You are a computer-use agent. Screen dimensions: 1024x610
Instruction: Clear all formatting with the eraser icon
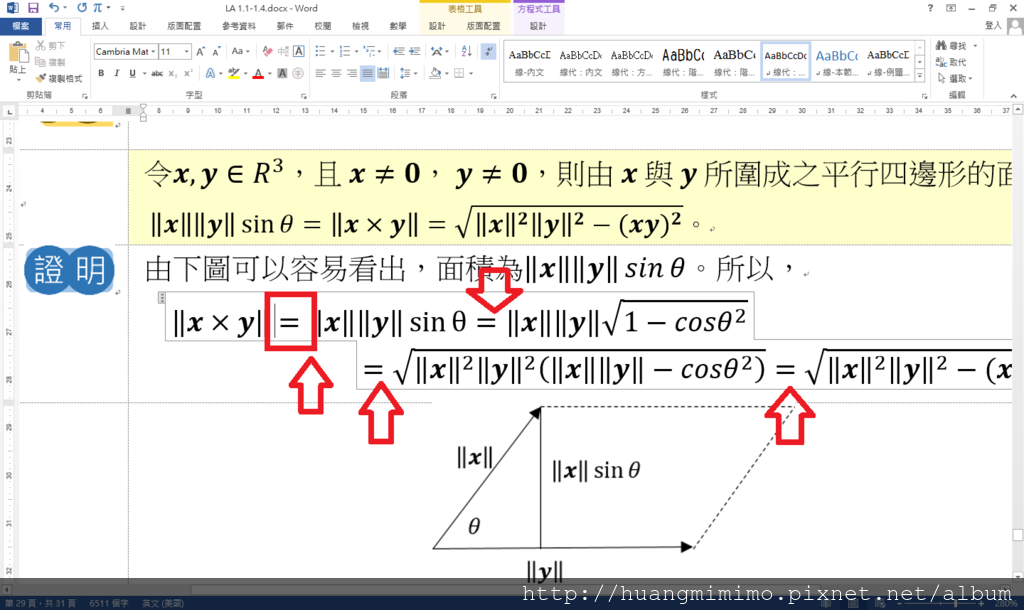[x=267, y=52]
